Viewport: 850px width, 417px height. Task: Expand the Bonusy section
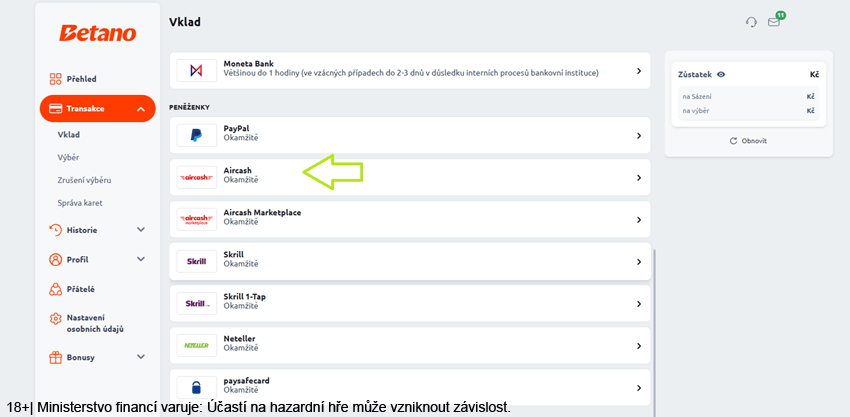coord(141,357)
